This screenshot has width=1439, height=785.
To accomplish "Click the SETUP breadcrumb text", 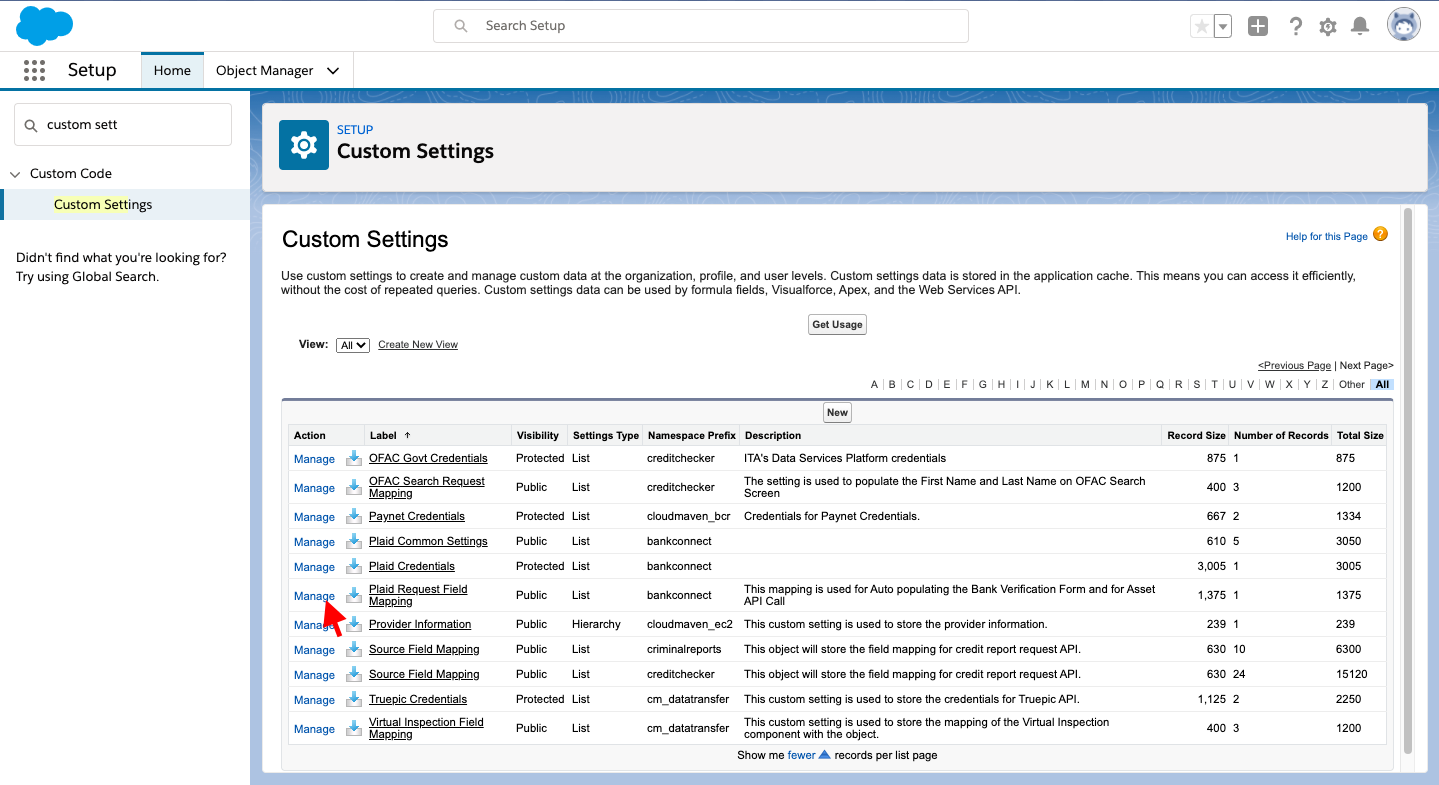I will (355, 130).
